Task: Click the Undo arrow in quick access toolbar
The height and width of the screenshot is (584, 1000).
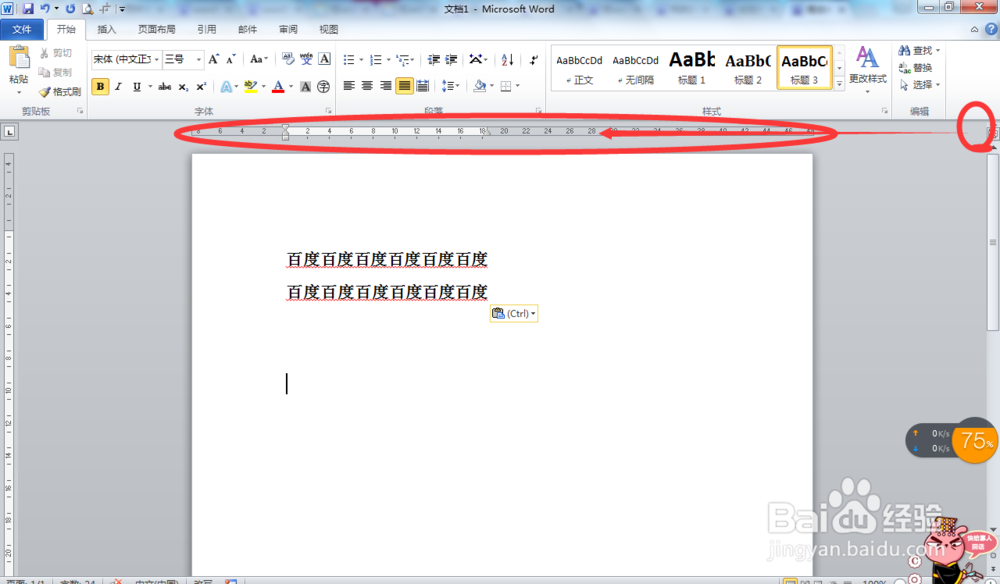Action: (45, 9)
